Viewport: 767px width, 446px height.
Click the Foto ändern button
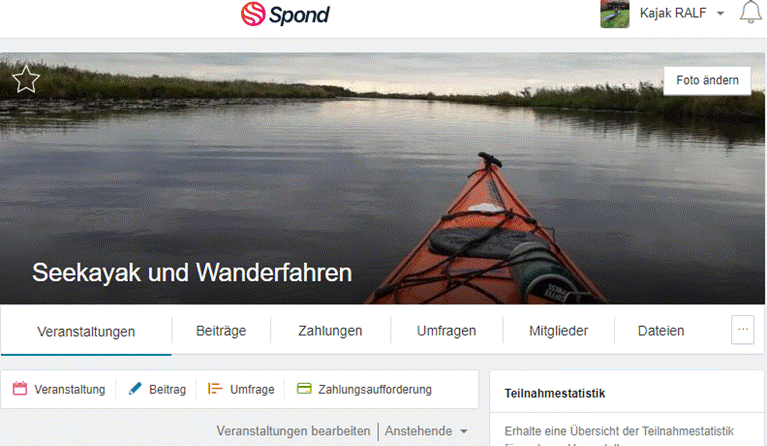point(707,81)
